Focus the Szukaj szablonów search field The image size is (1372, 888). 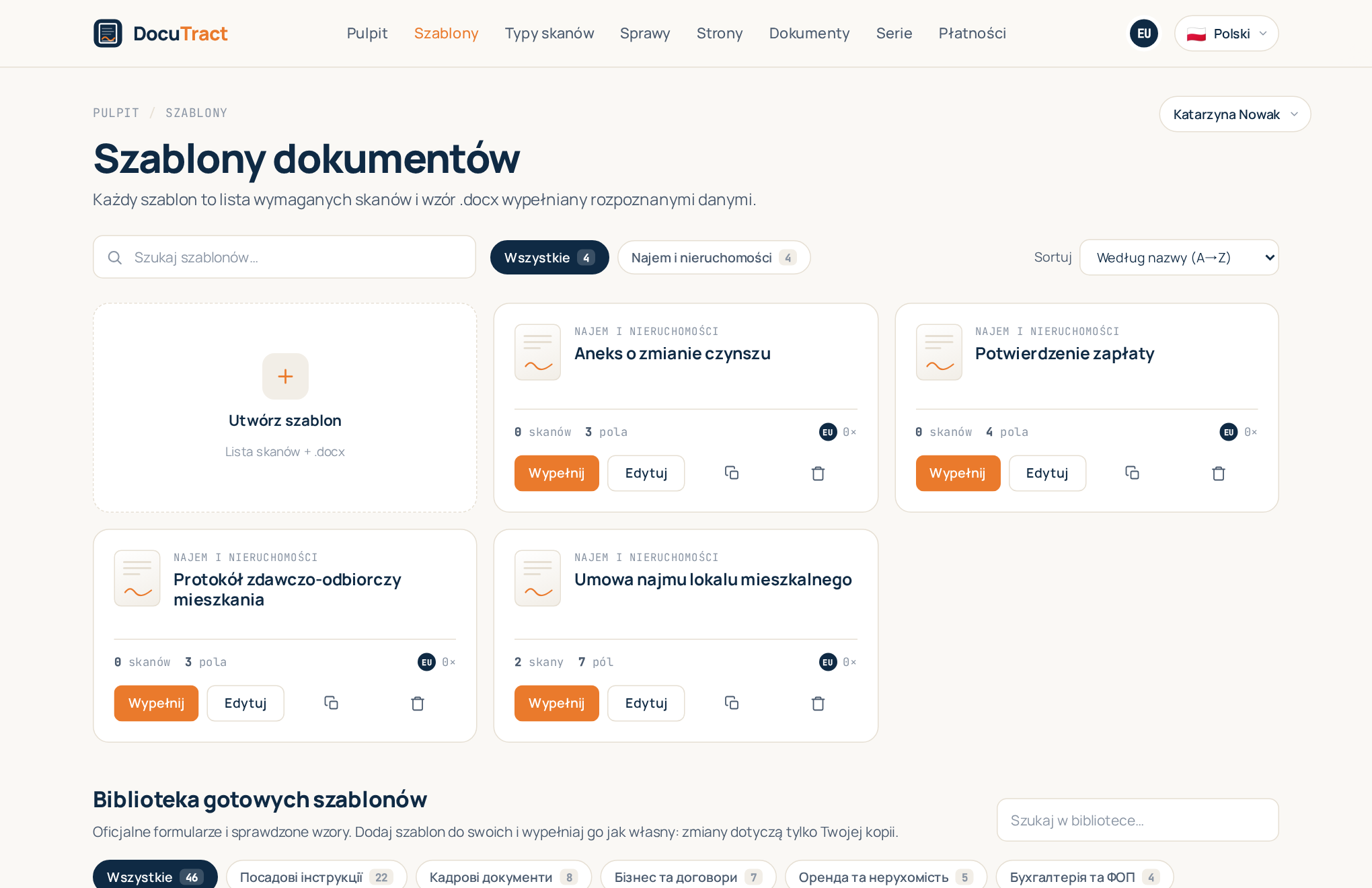[x=284, y=257]
